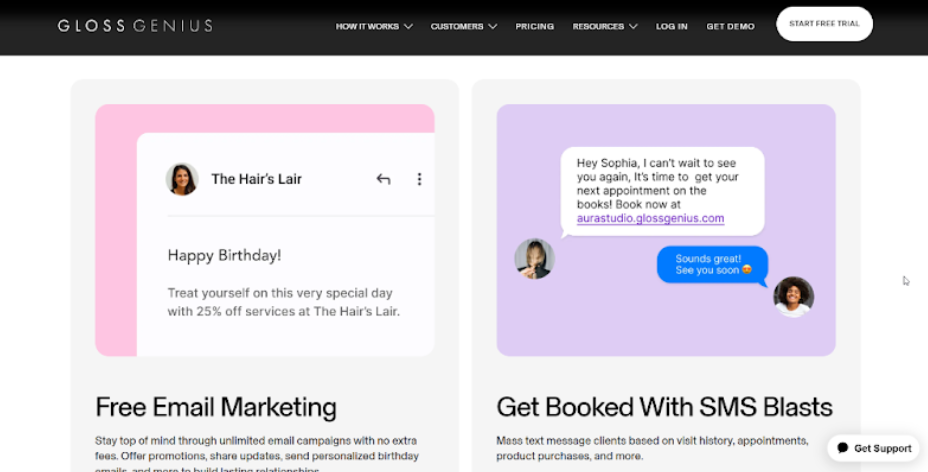Click the blue Sounds great! message bubble
This screenshot has height=472, width=928.
[713, 264]
